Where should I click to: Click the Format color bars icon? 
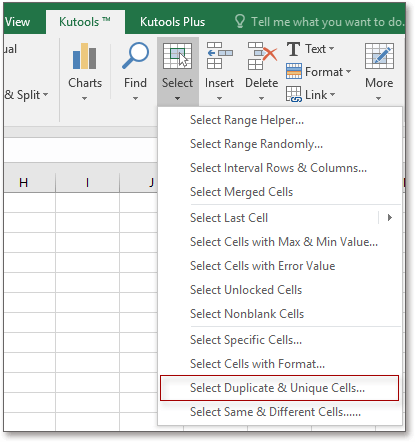[294, 71]
